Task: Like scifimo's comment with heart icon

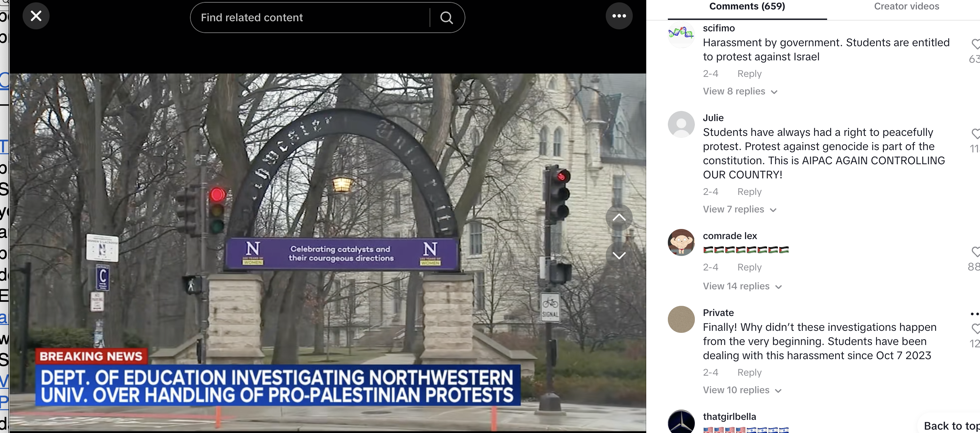Action: 975,45
